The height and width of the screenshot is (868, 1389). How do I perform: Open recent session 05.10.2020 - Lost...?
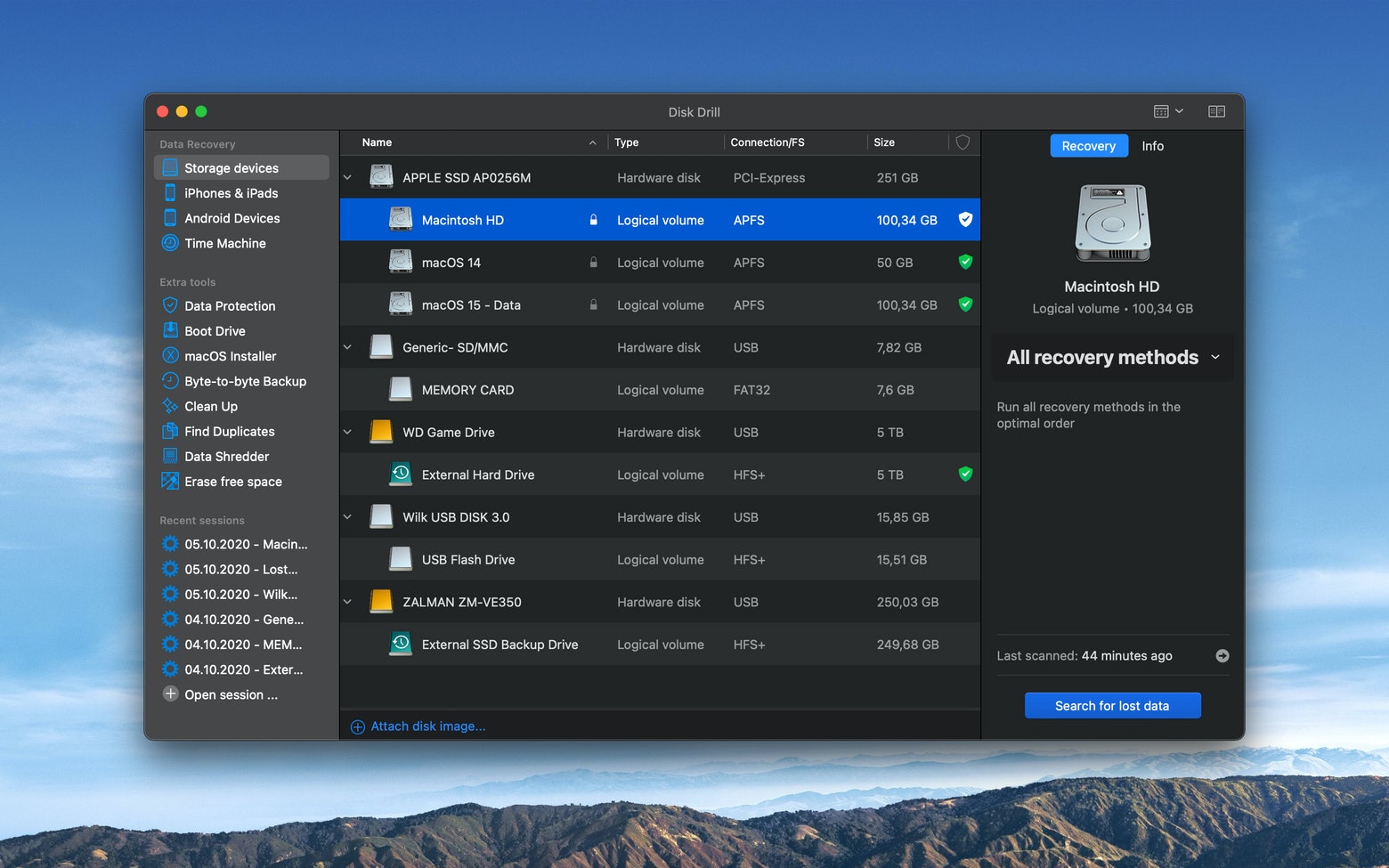tap(241, 569)
